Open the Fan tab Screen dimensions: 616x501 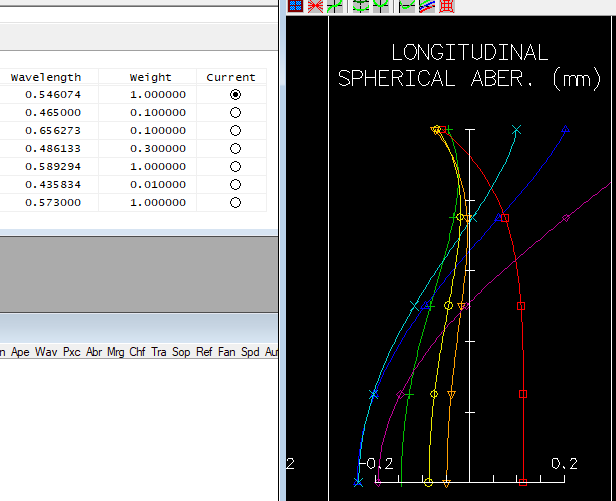227,352
